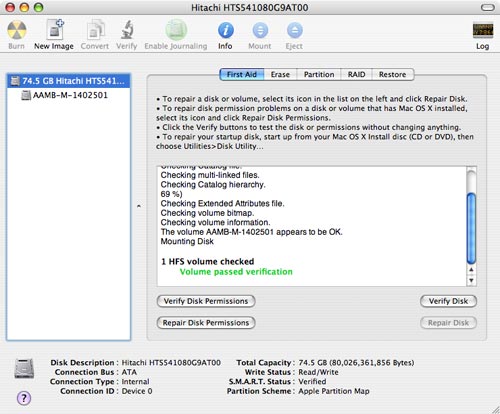This screenshot has height=414, width=500.
Task: Open the Log viewer icon
Action: point(483,30)
